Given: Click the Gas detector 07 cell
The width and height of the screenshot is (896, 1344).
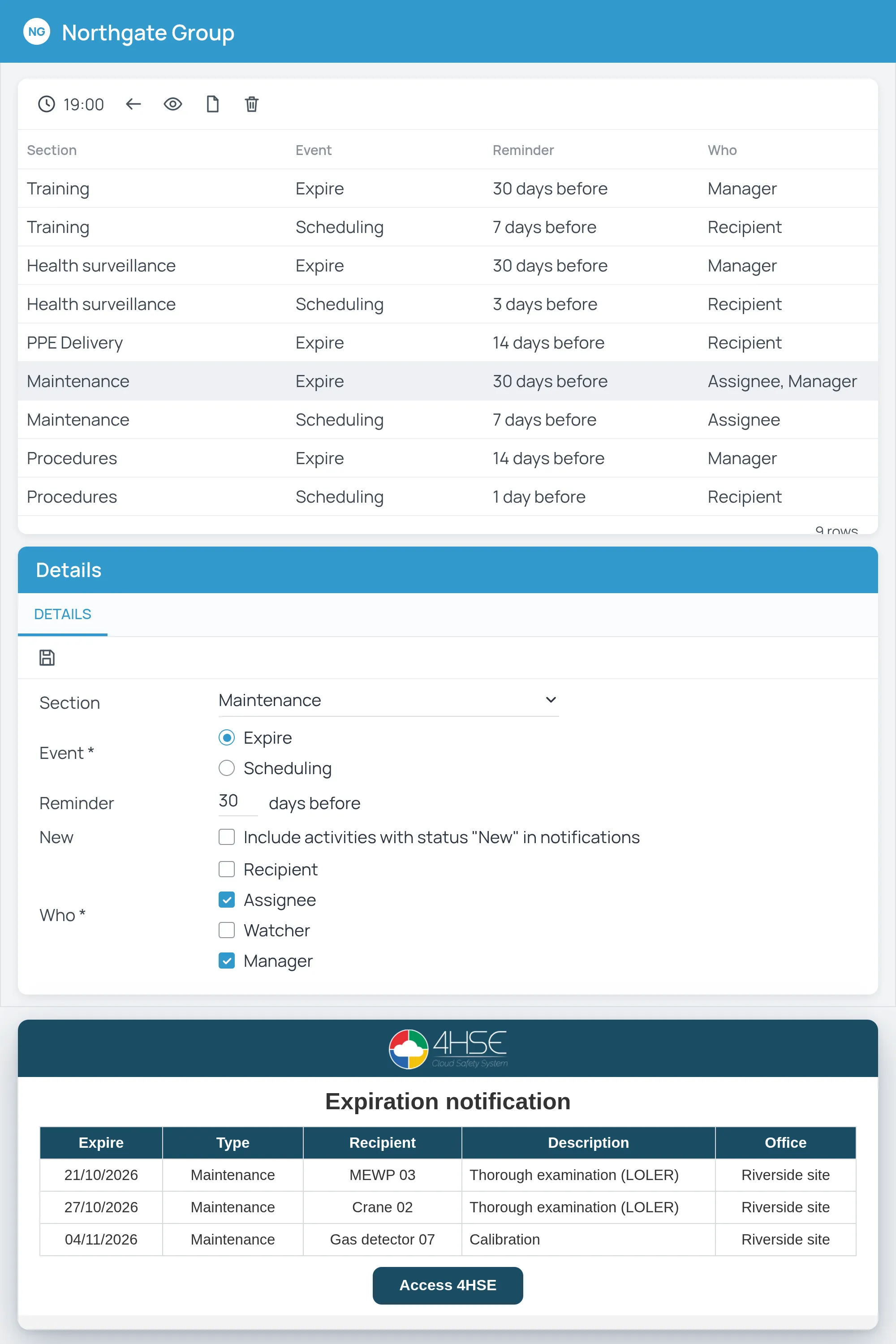Looking at the screenshot, I should (x=382, y=1240).
